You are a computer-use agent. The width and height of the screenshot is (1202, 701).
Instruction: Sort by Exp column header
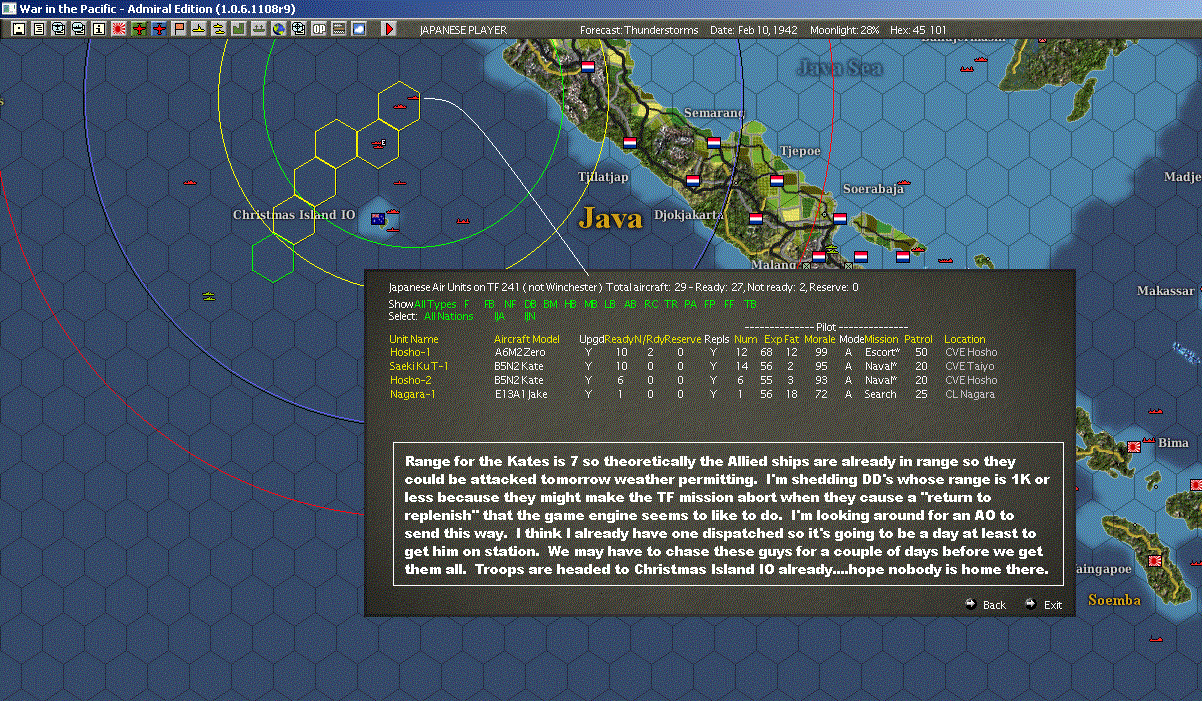773,339
